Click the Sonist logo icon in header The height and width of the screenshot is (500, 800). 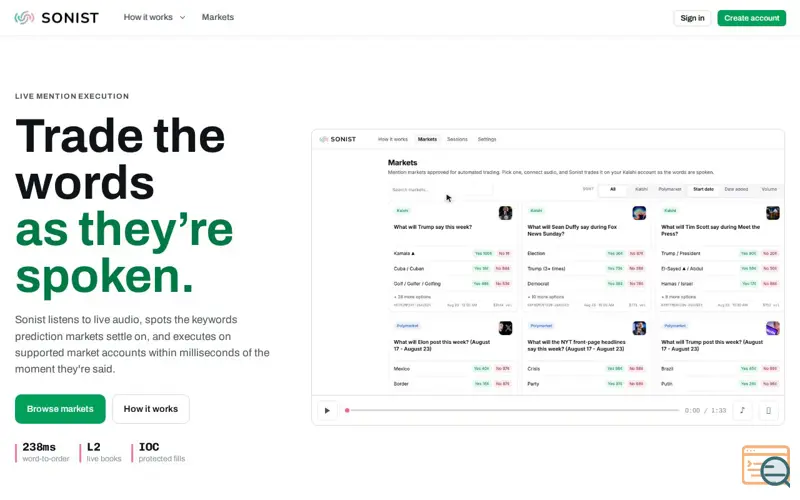(x=24, y=18)
